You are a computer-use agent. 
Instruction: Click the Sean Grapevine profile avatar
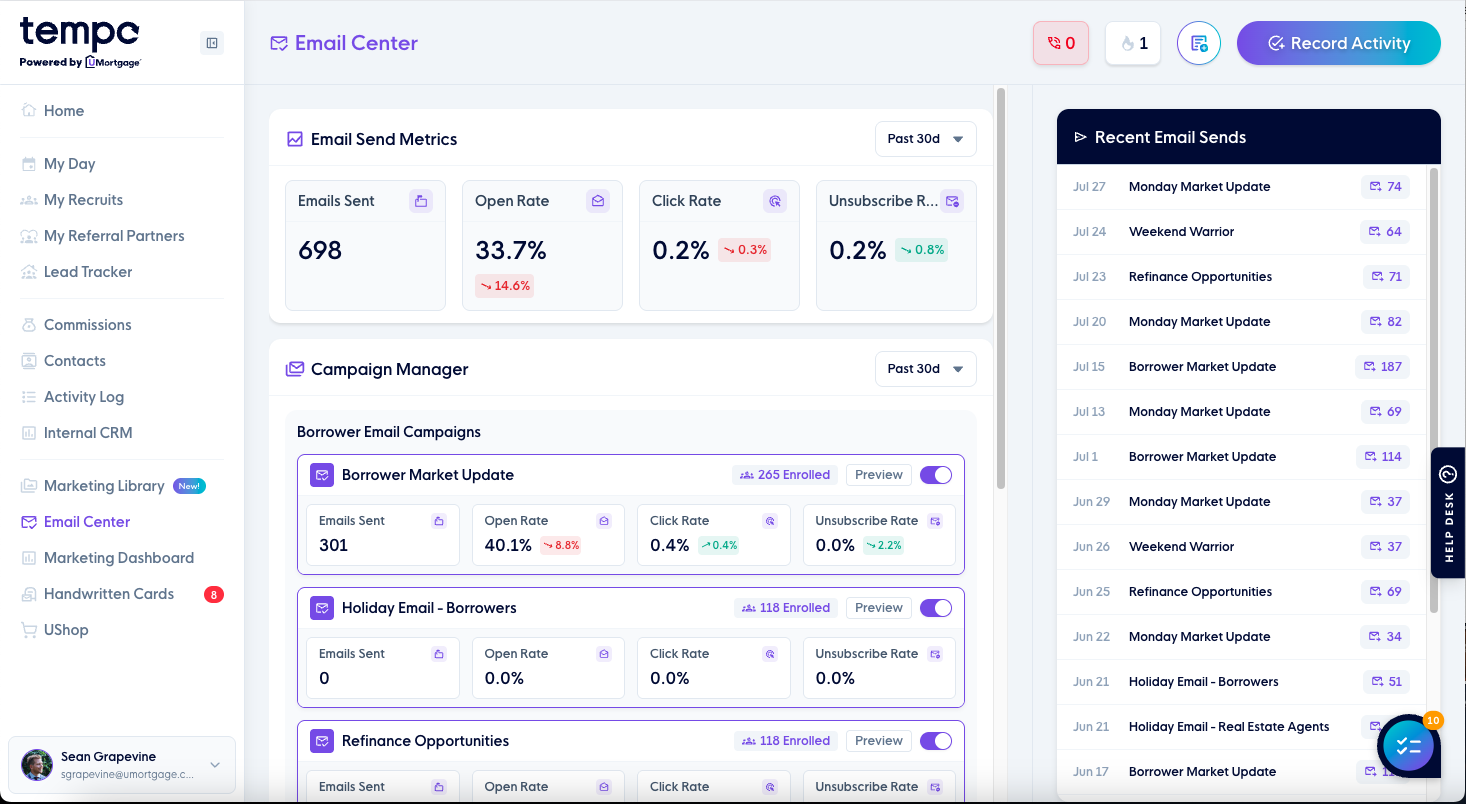pyautogui.click(x=37, y=765)
